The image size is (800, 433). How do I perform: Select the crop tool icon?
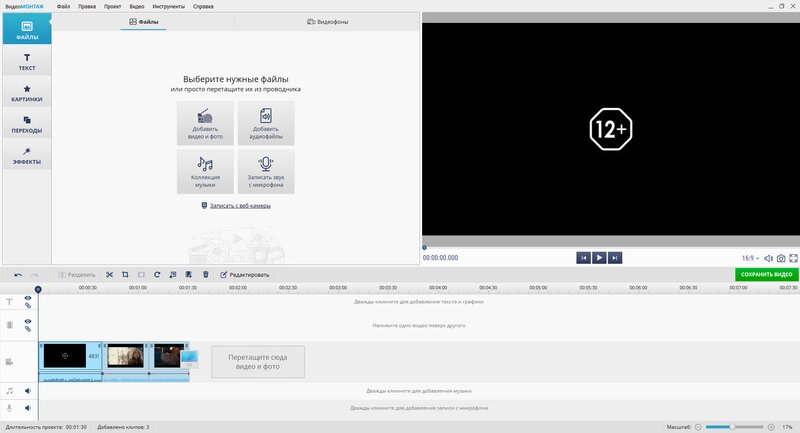tap(126, 274)
